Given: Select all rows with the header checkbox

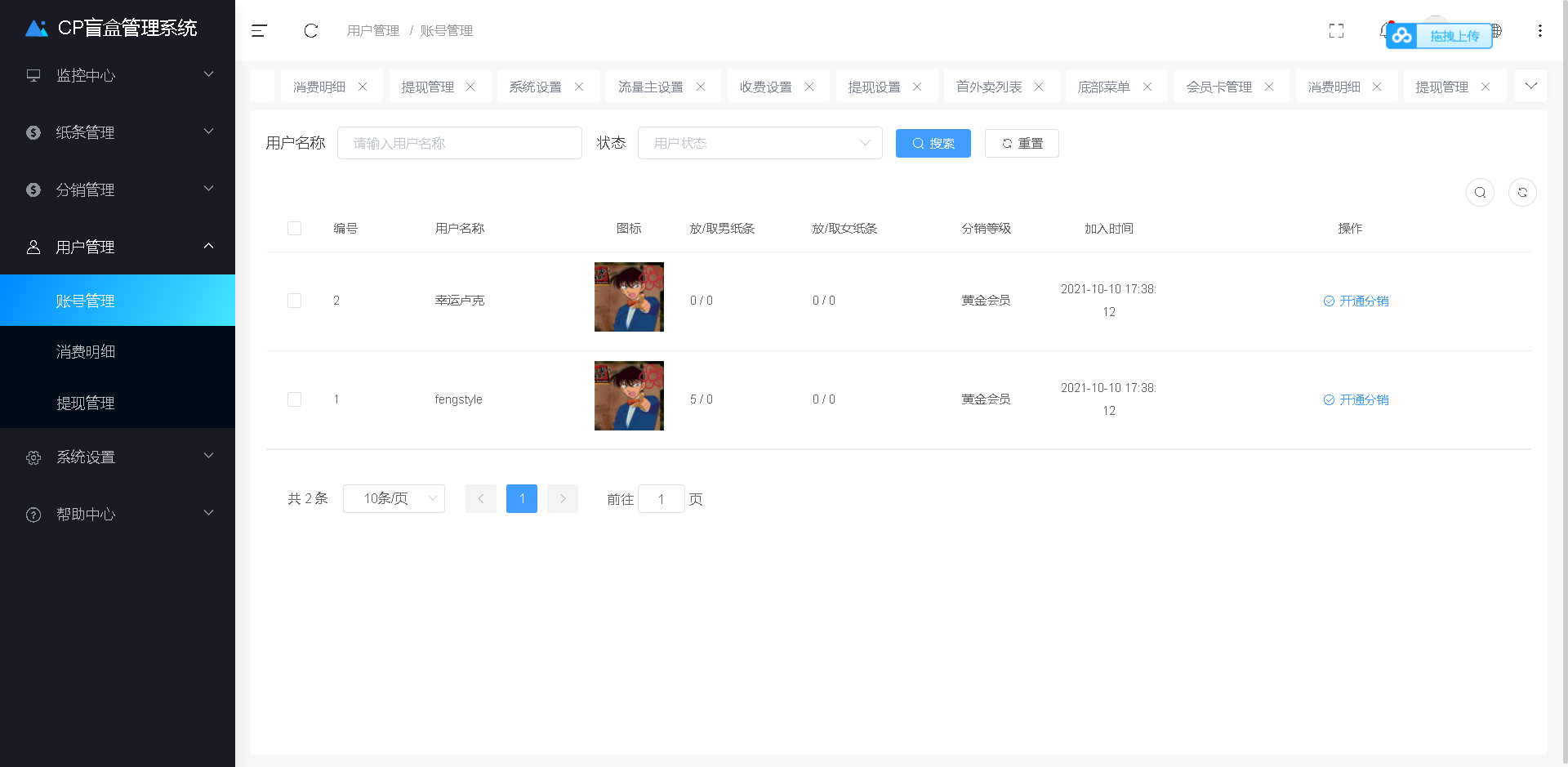Looking at the screenshot, I should click(295, 229).
